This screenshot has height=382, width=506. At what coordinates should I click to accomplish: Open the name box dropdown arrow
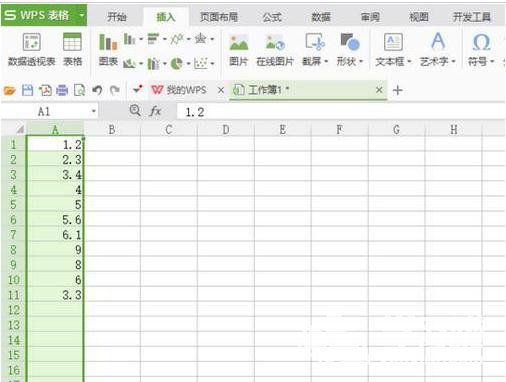[x=94, y=111]
